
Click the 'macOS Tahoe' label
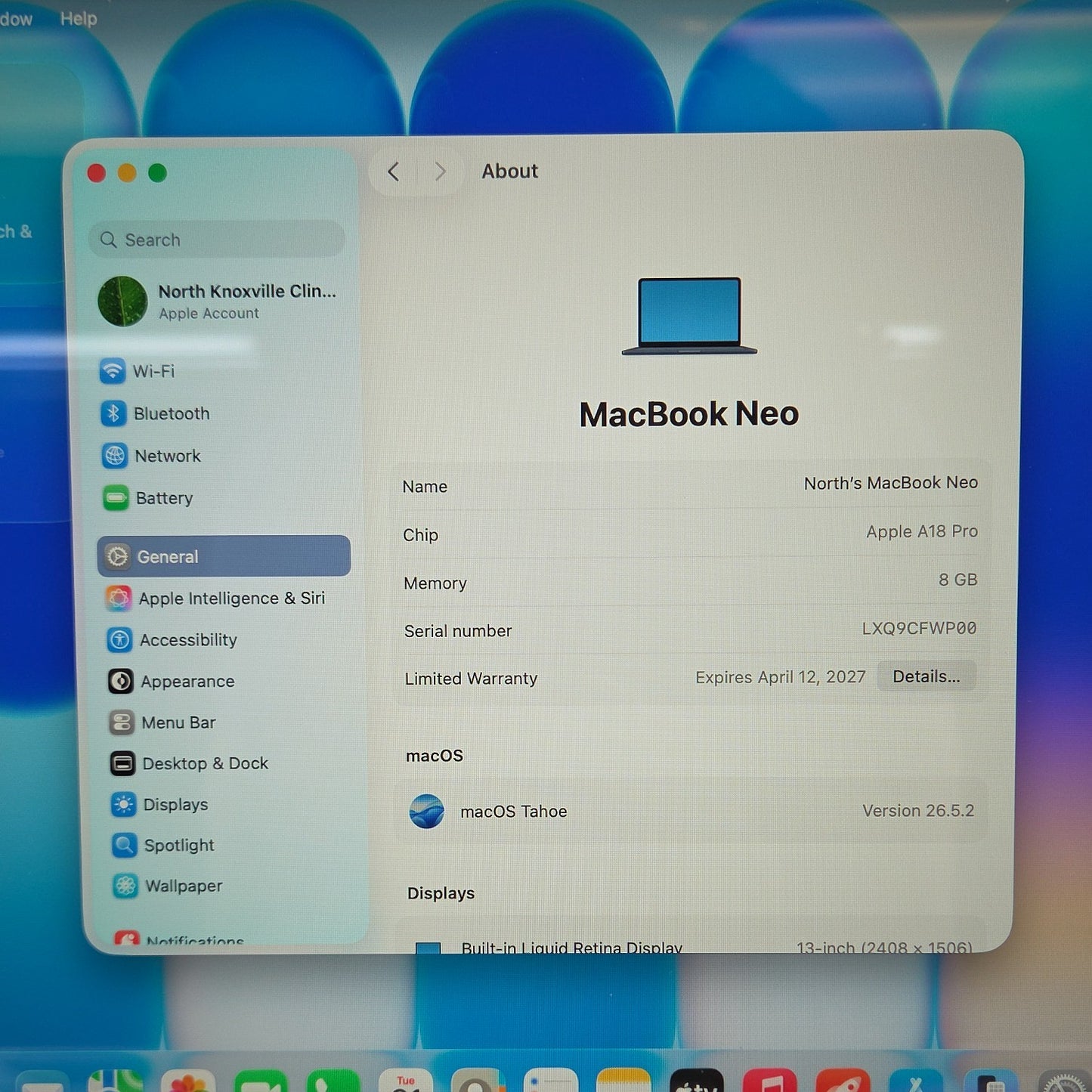pyautogui.click(x=514, y=812)
